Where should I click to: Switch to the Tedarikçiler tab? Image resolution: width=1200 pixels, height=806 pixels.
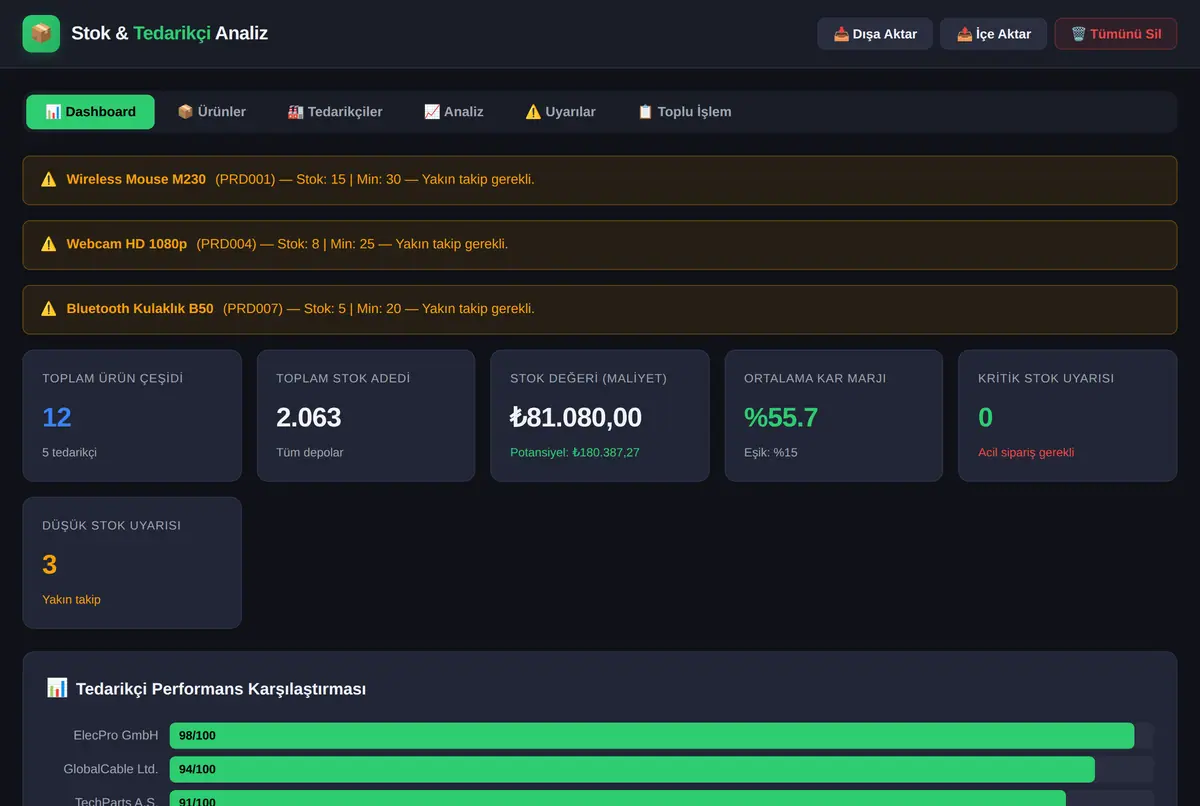(335, 112)
